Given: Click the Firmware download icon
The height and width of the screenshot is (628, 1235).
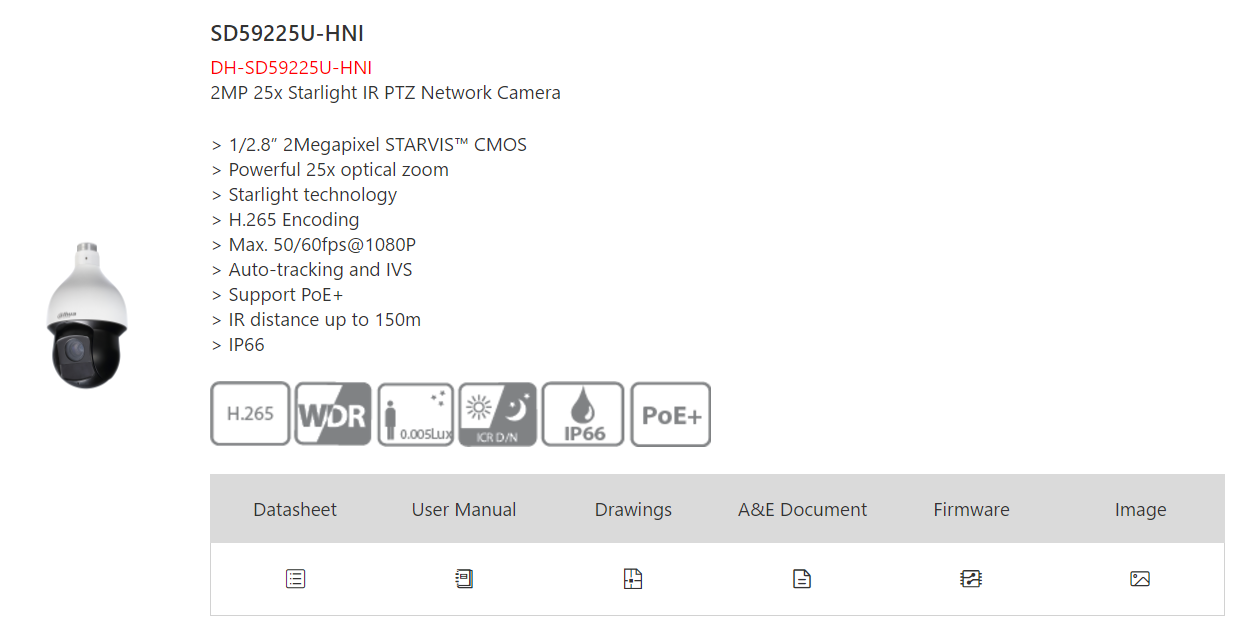Looking at the screenshot, I should pos(971,578).
